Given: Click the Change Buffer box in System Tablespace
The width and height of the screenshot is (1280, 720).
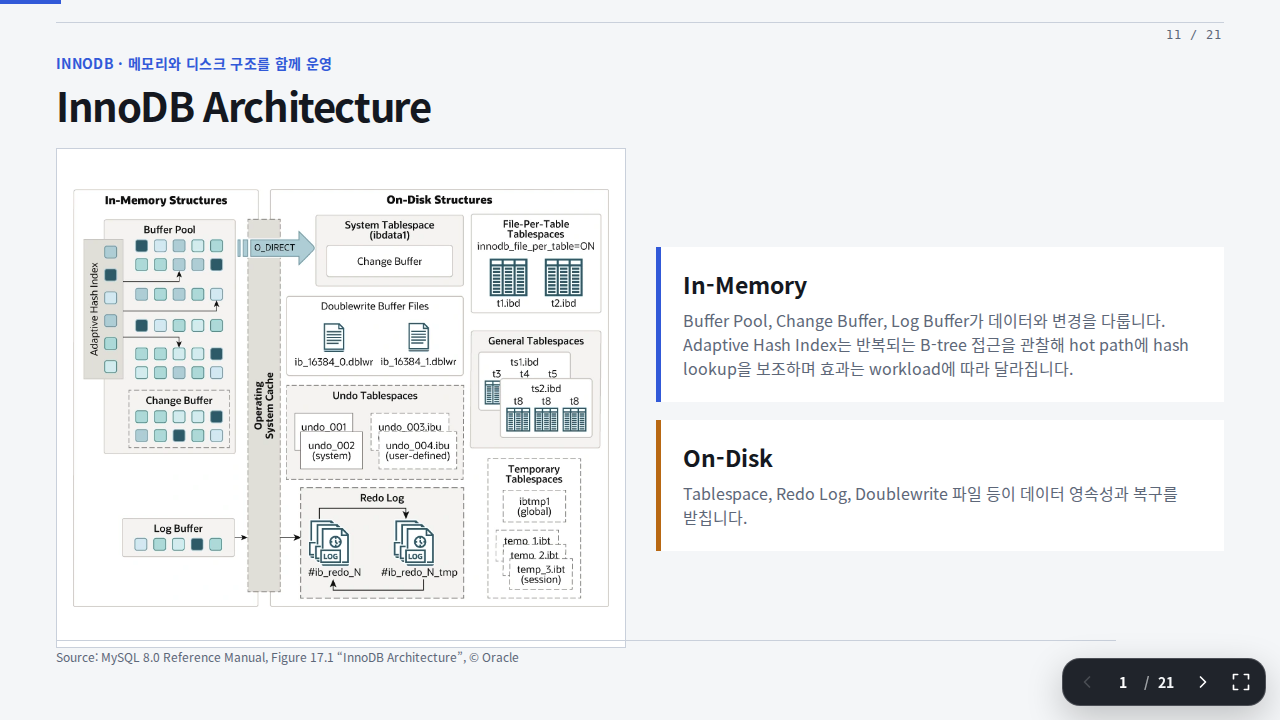Looking at the screenshot, I should pos(389,261).
